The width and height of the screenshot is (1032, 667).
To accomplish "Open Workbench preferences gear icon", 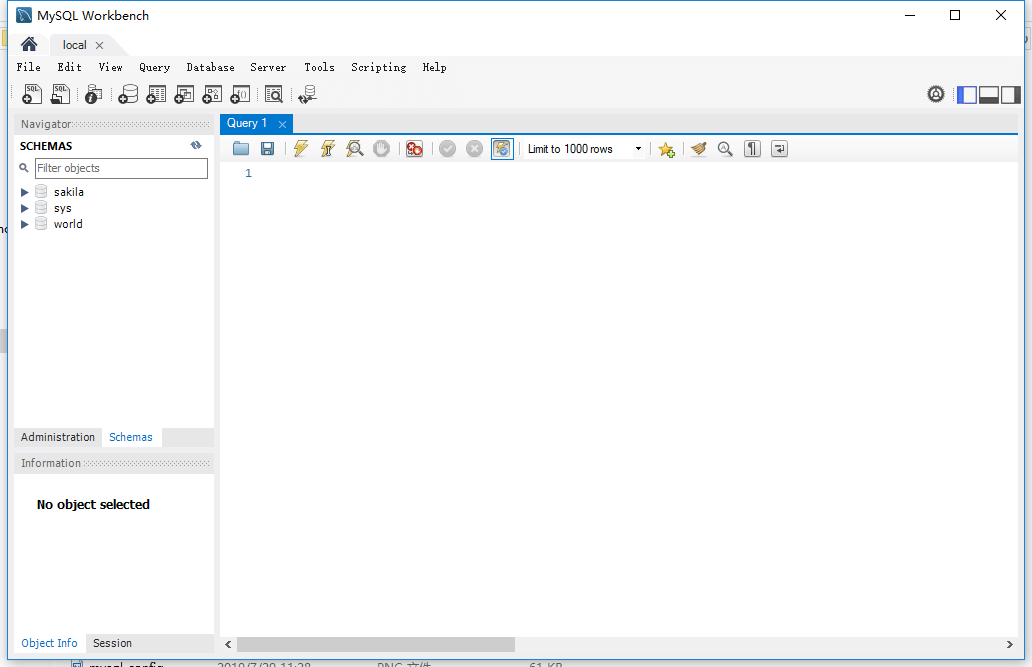I will [935, 94].
